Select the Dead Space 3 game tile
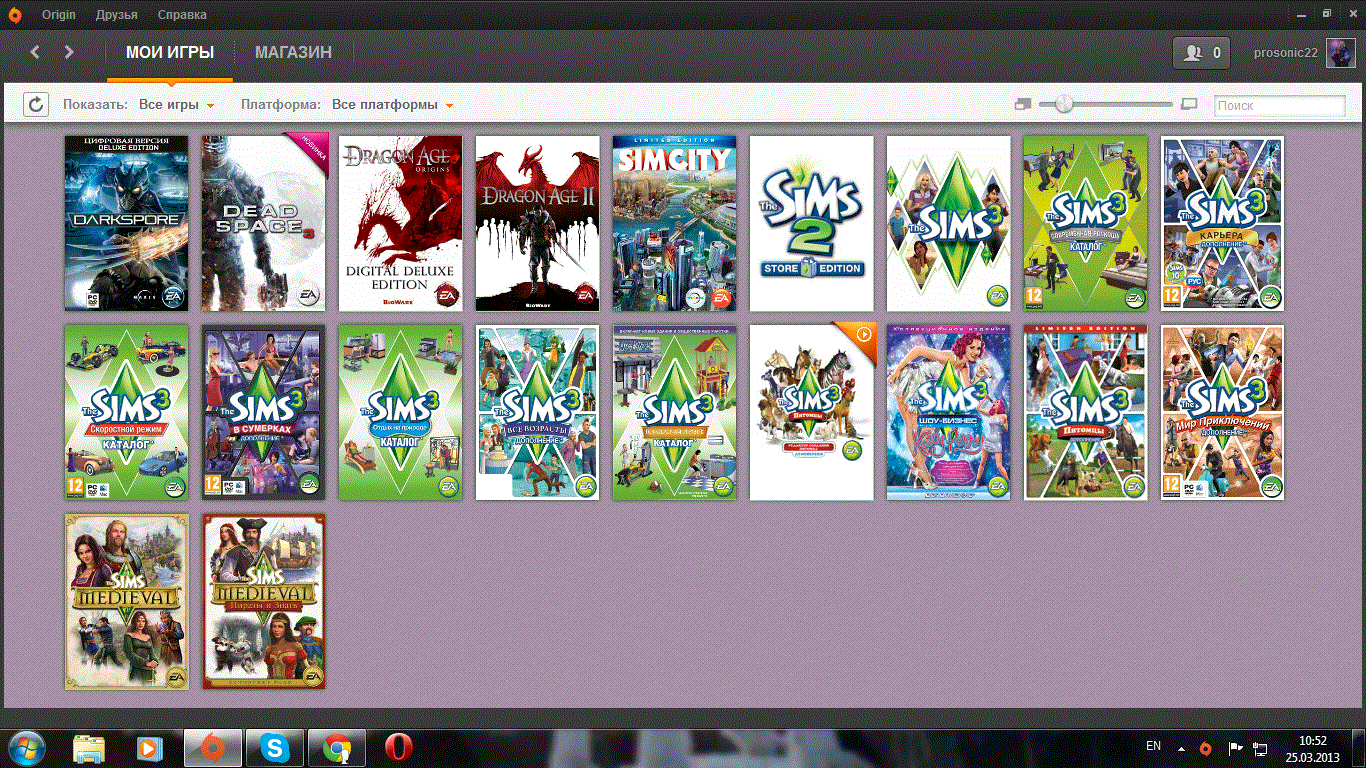1366x768 pixels. pos(264,223)
